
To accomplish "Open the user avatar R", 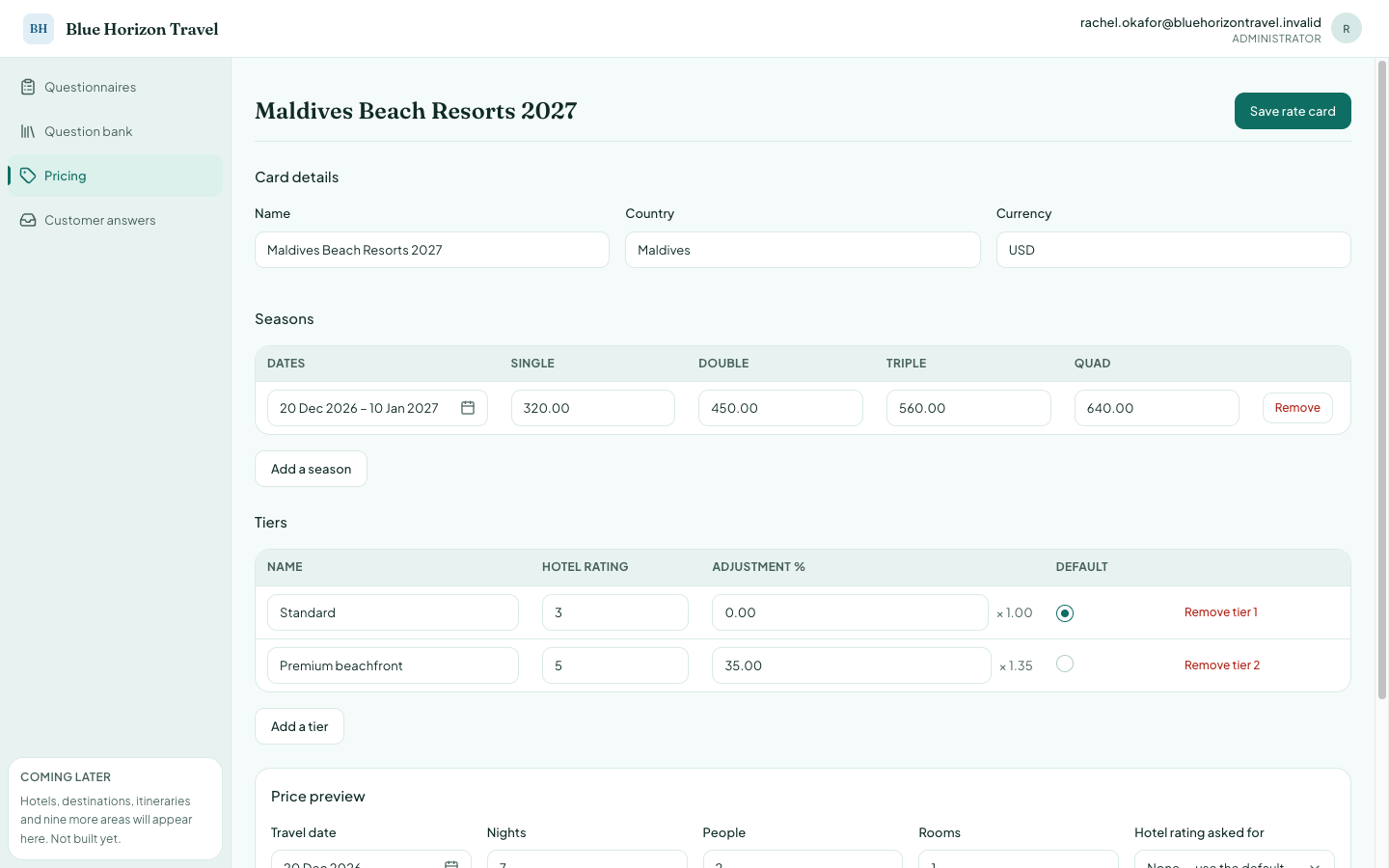I will coord(1347,29).
